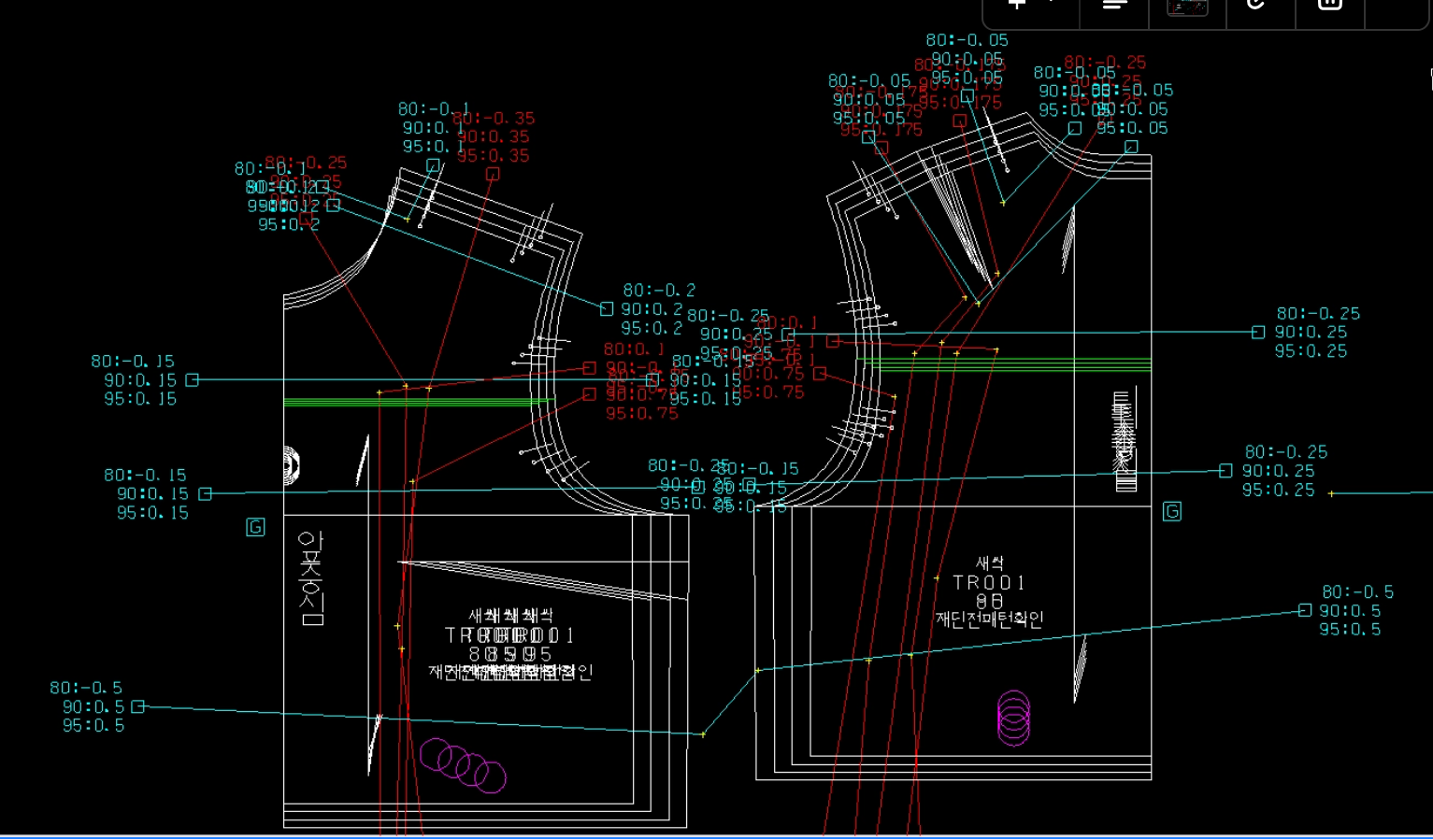The width and height of the screenshot is (1433, 840).
Task: Select red grading handle under 95:0.35 label
Action: [493, 175]
